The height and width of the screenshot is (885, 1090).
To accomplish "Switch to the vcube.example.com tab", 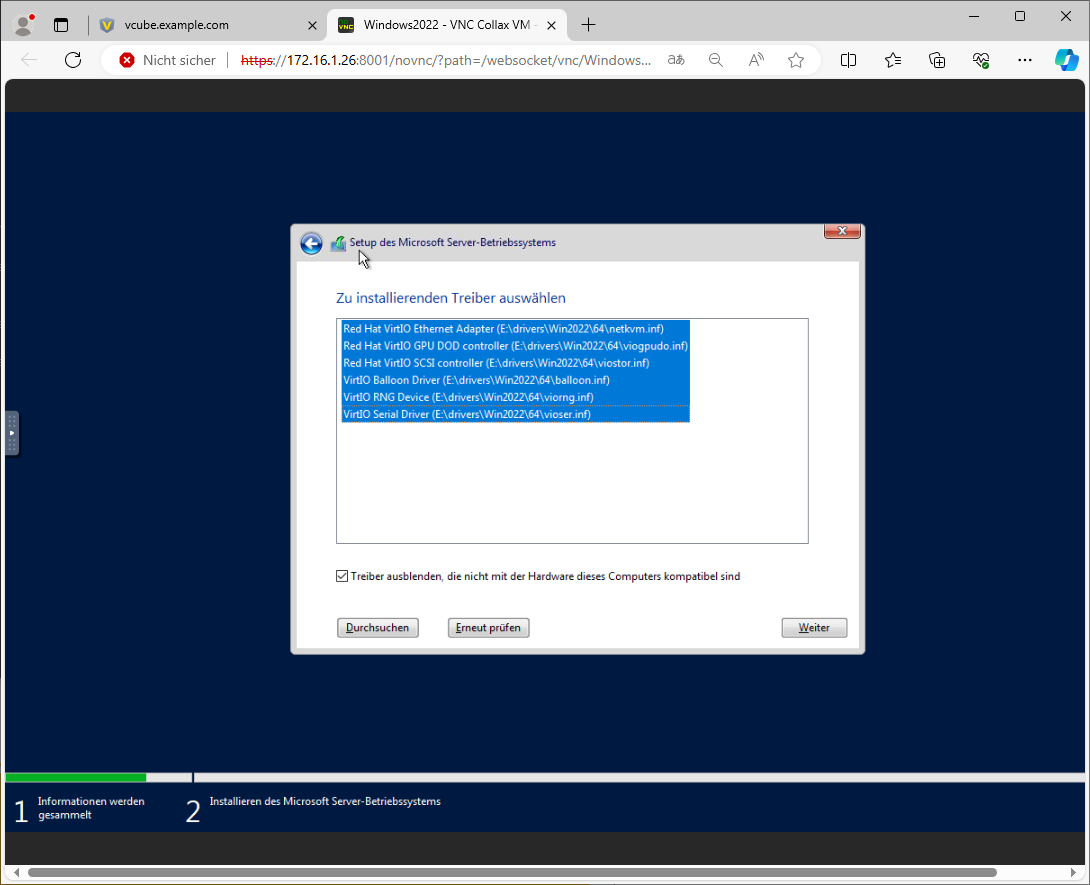I will pyautogui.click(x=209, y=25).
